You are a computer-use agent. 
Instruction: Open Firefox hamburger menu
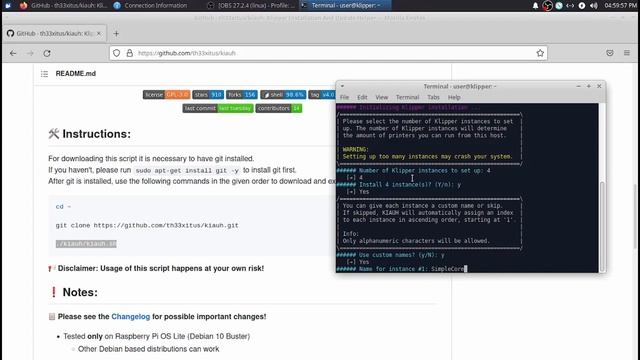627,53
